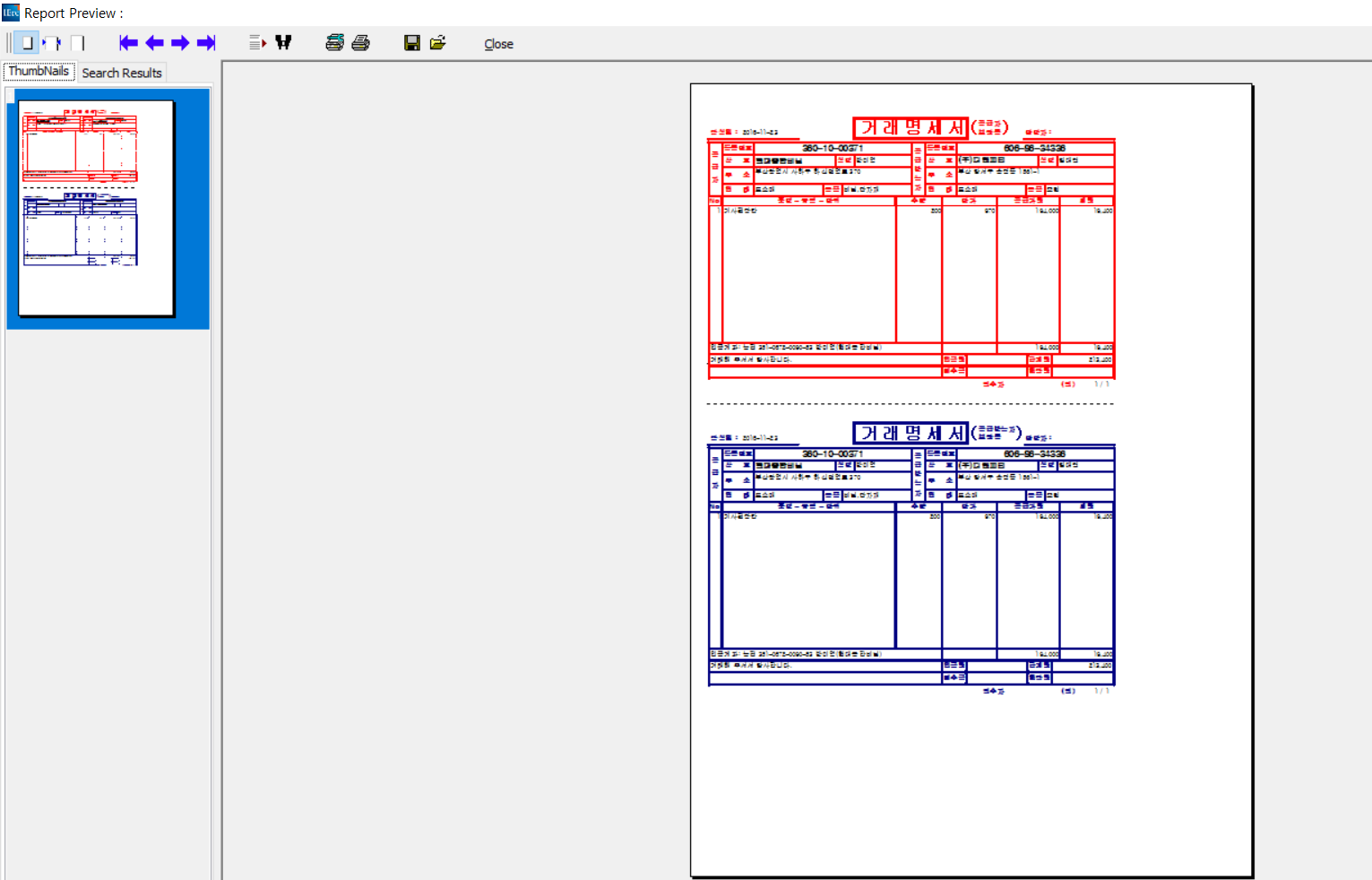Open printer setup with the teal printer icon
The width and height of the screenshot is (1372, 880).
334,43
